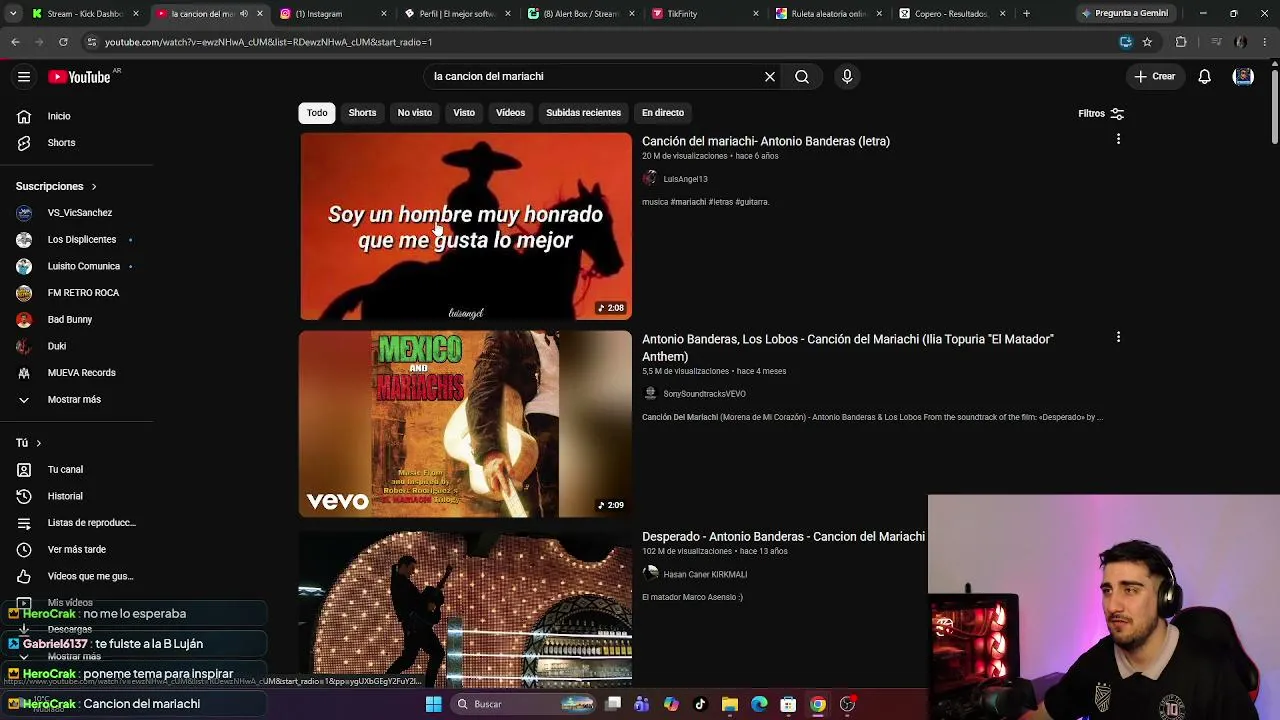
Task: Switch to the Alert Box Stream tab
Action: point(582,14)
